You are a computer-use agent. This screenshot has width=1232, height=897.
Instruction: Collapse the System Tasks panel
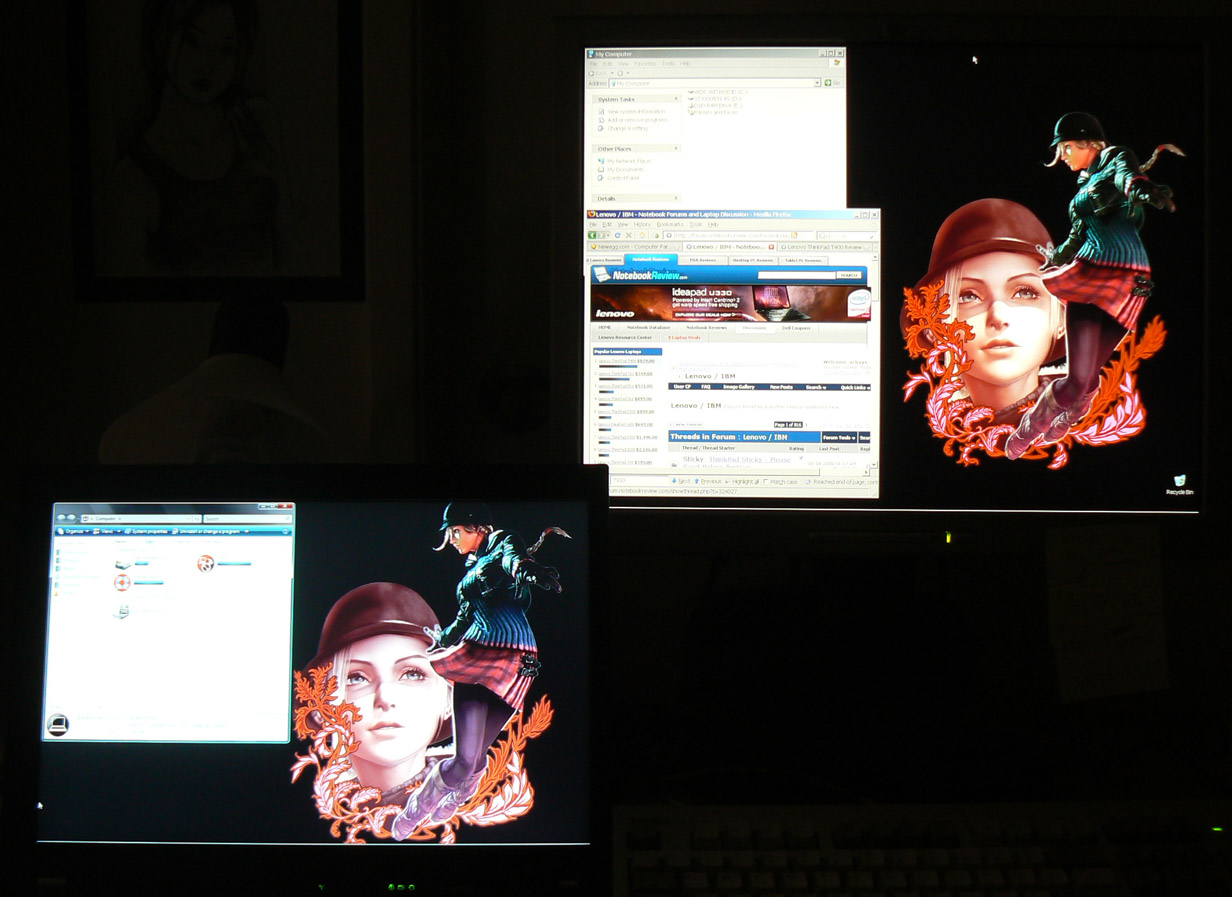click(676, 98)
